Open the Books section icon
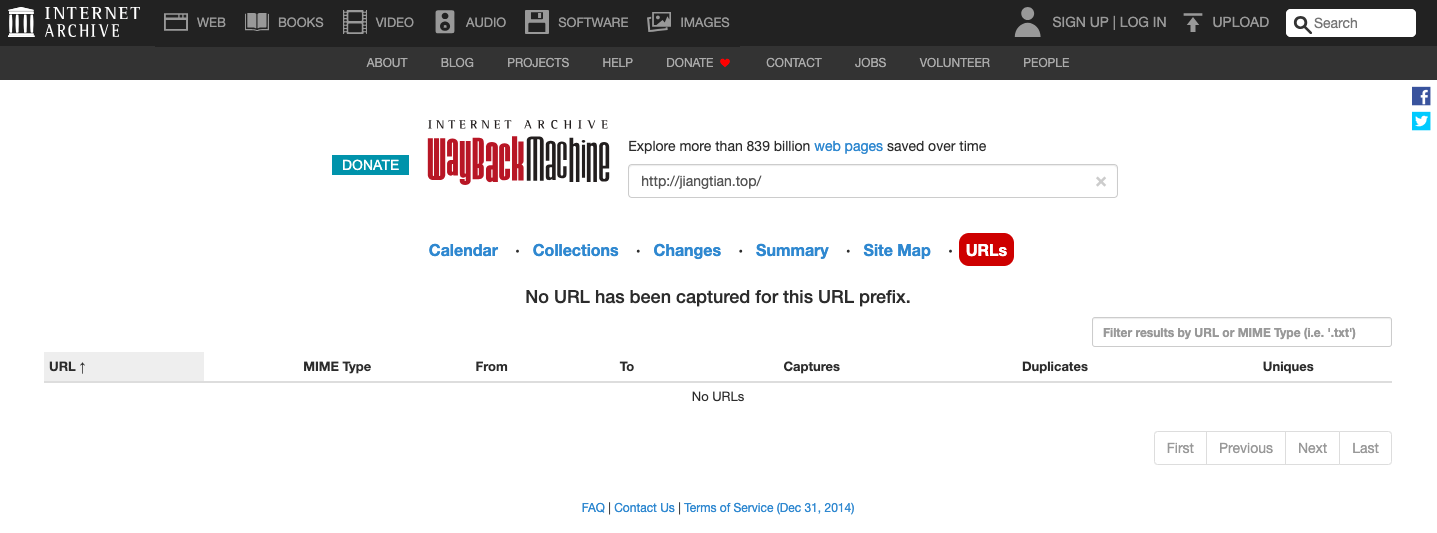 257,22
